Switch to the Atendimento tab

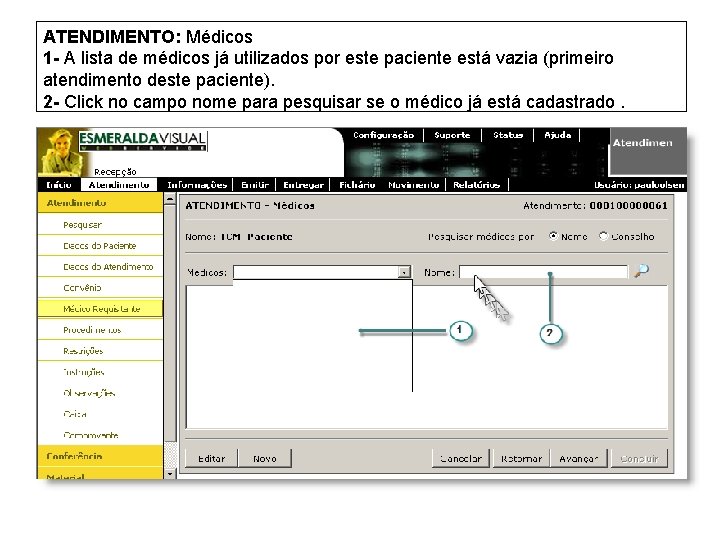point(119,185)
